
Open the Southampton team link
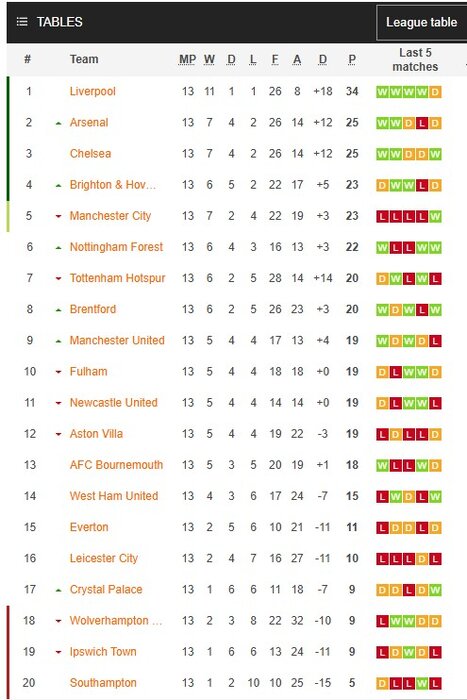(x=103, y=683)
